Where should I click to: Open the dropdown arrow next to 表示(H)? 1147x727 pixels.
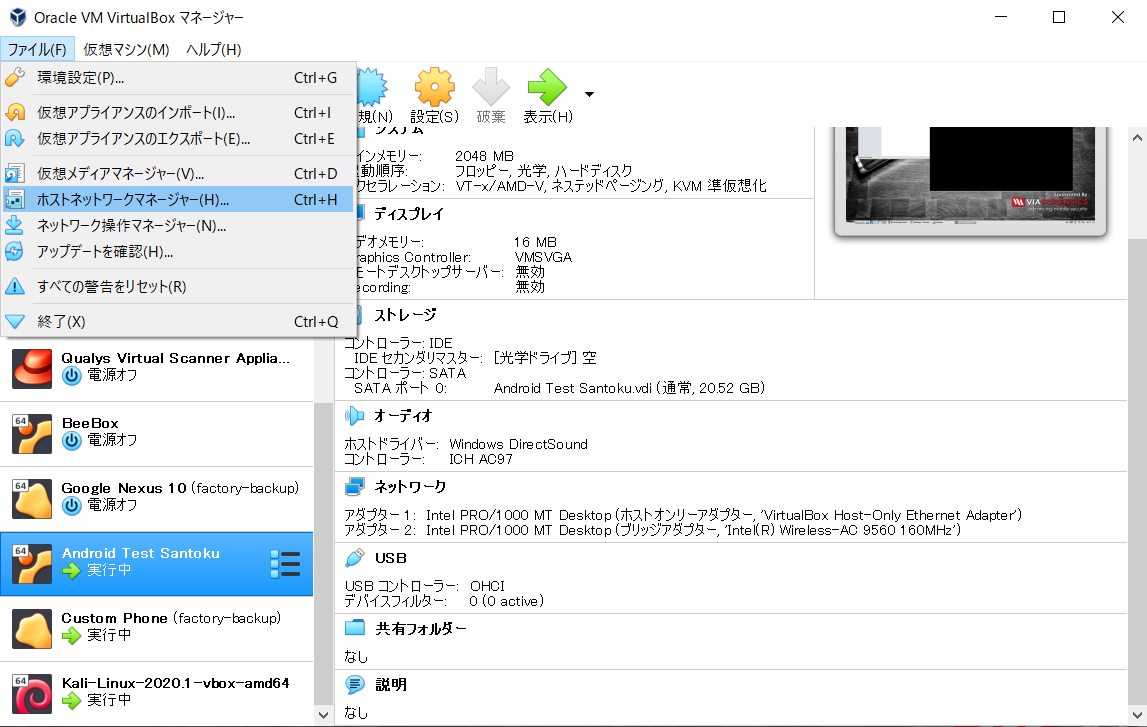tap(587, 93)
